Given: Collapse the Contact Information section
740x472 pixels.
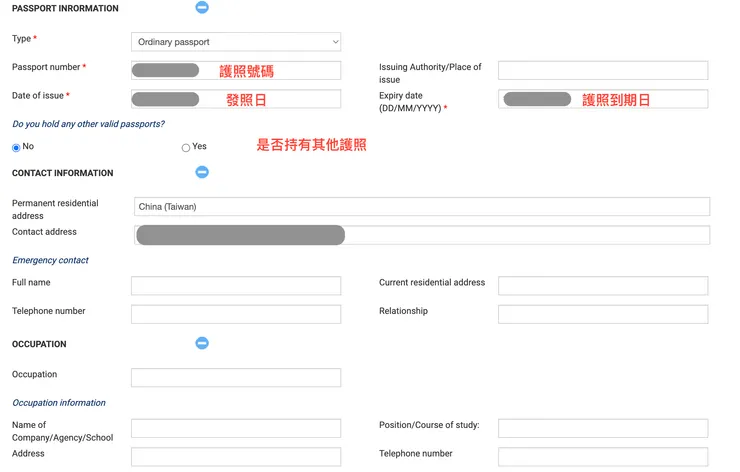Looking at the screenshot, I should [202, 172].
